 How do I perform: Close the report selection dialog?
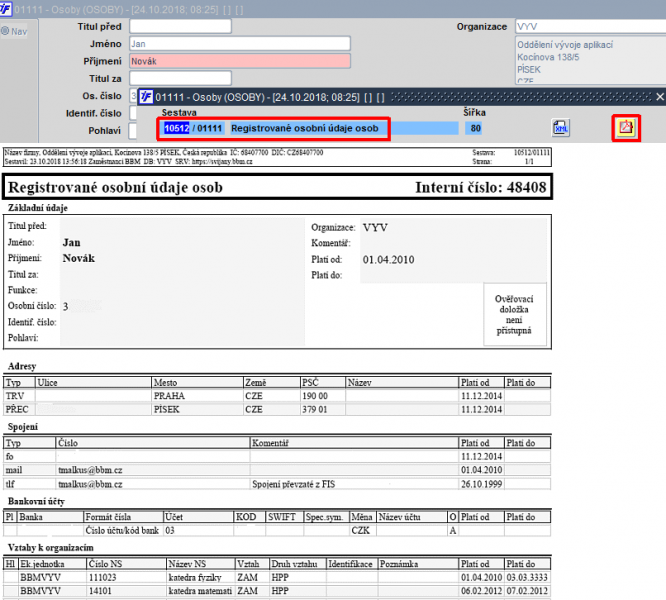[x=658, y=97]
